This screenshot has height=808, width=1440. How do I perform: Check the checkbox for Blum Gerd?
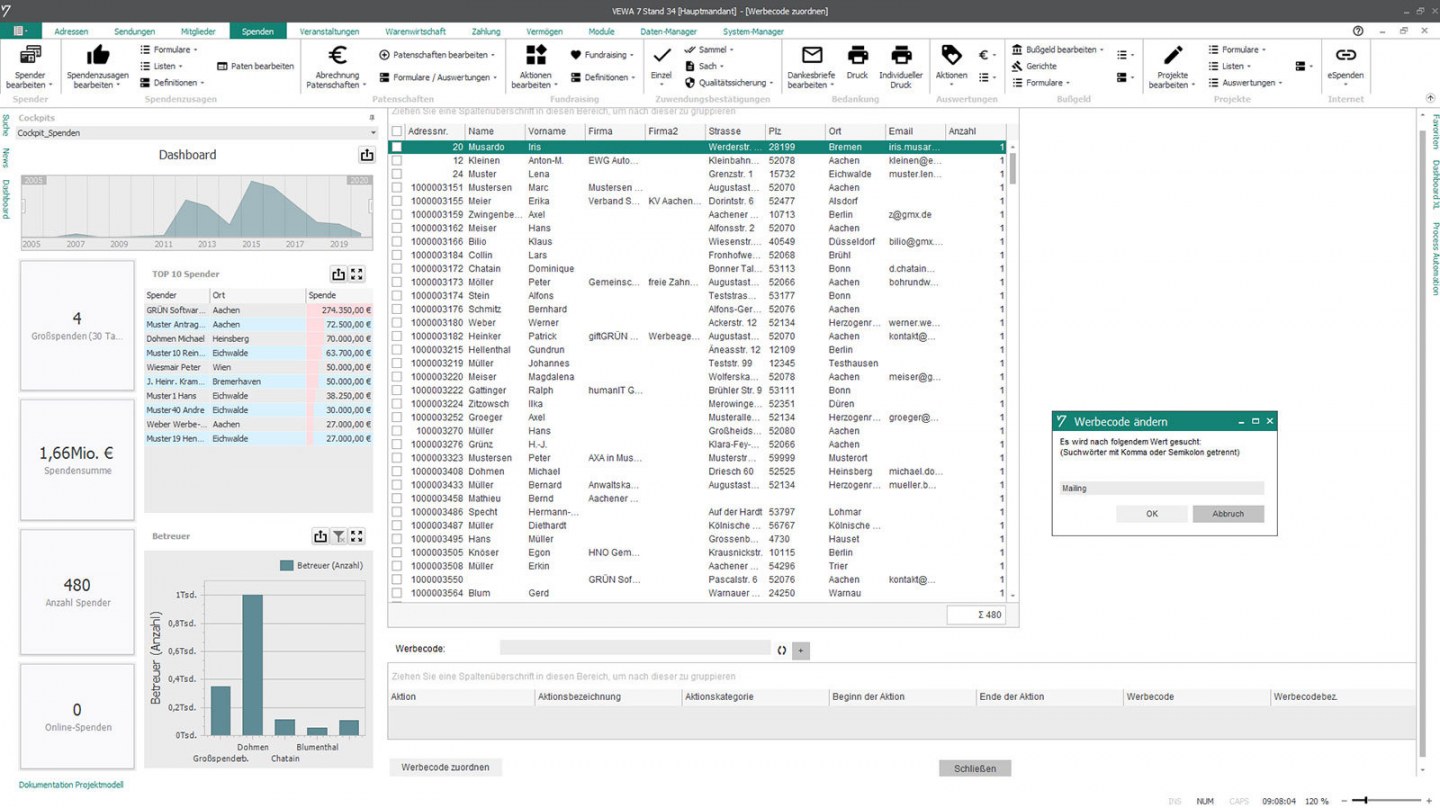(397, 593)
